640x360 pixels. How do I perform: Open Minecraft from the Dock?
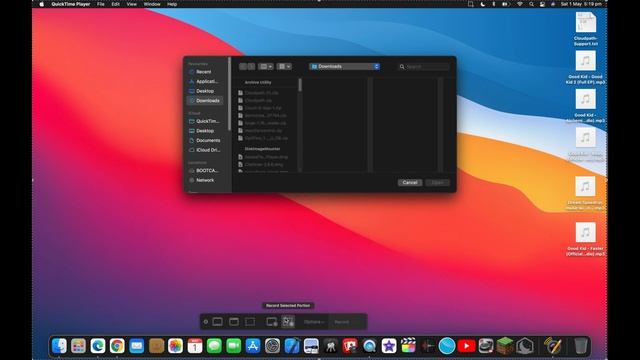point(505,346)
